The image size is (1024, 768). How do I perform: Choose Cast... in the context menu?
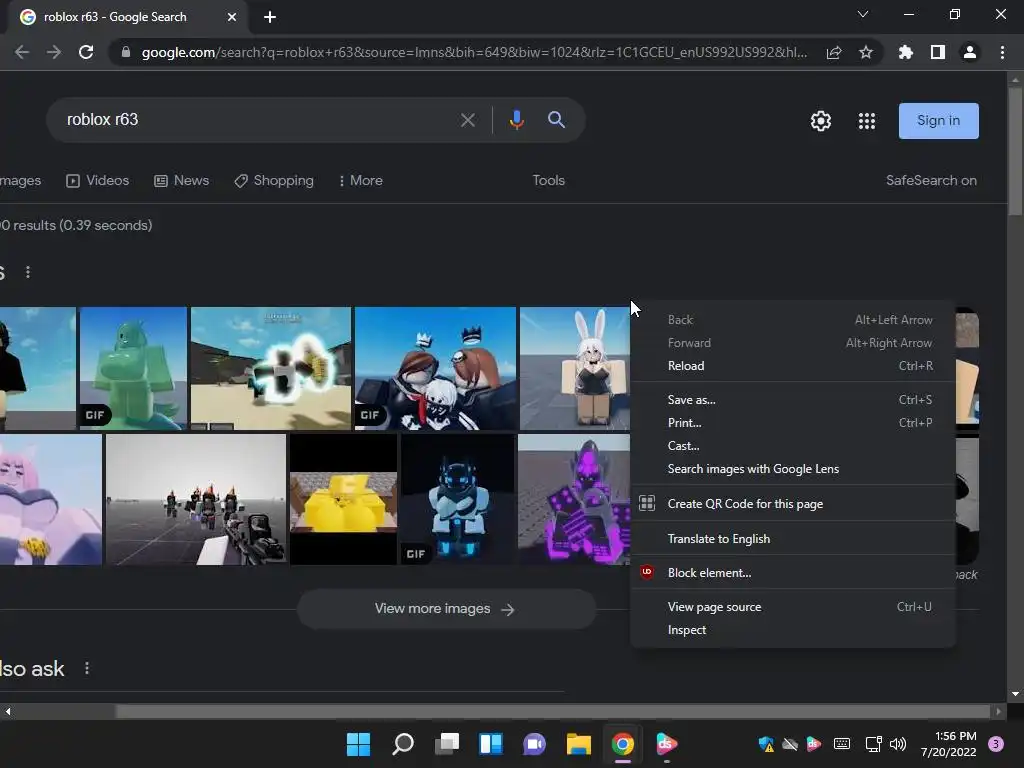point(793,446)
